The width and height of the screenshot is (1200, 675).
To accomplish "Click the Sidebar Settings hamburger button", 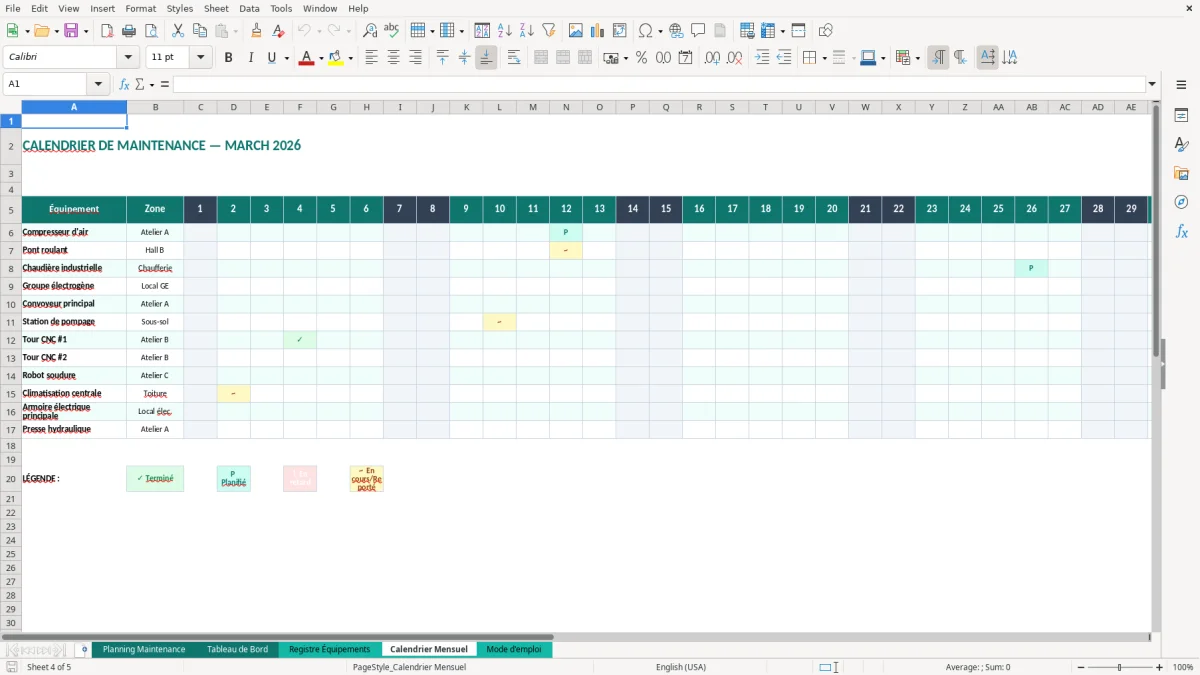I will tap(1181, 87).
